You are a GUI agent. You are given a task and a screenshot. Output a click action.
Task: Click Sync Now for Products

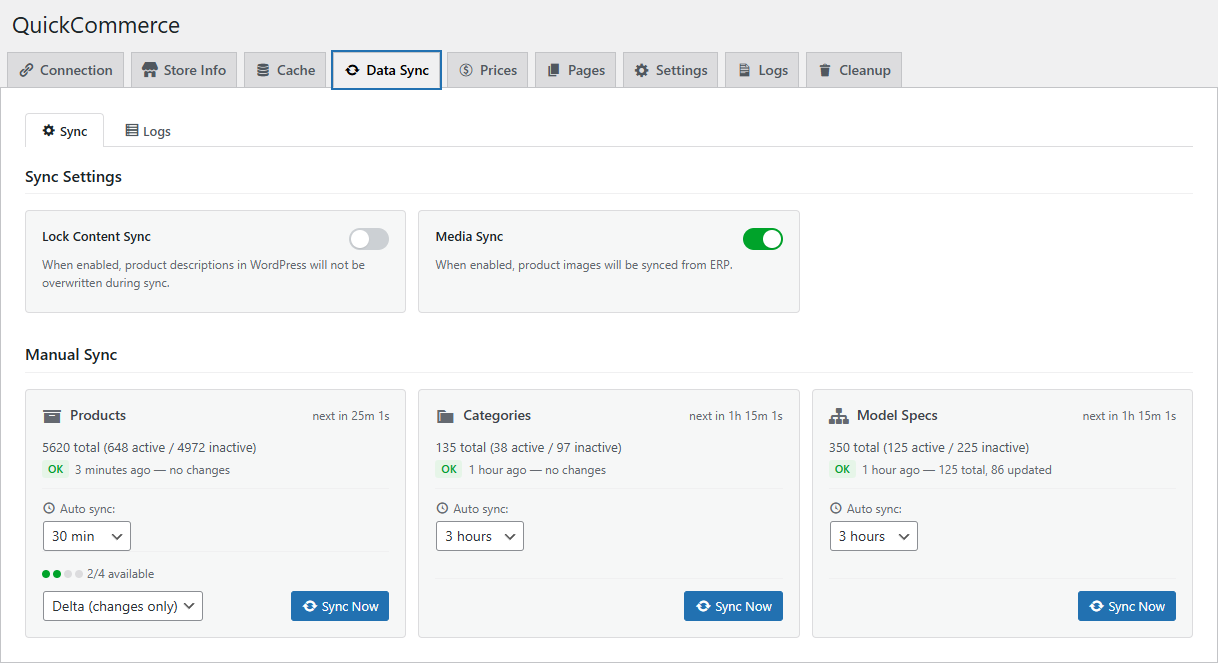(340, 606)
